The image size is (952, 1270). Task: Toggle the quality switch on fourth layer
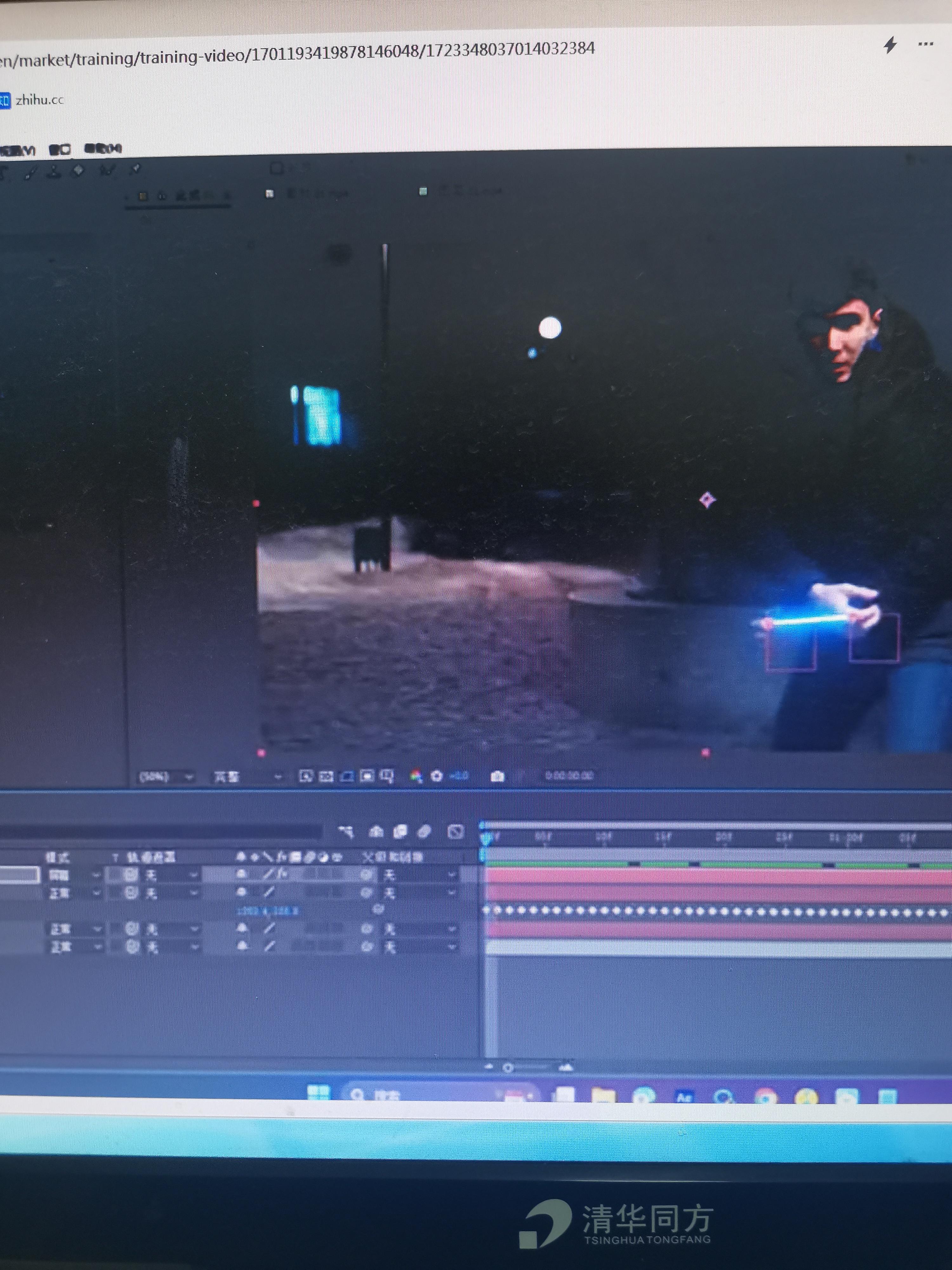click(269, 946)
